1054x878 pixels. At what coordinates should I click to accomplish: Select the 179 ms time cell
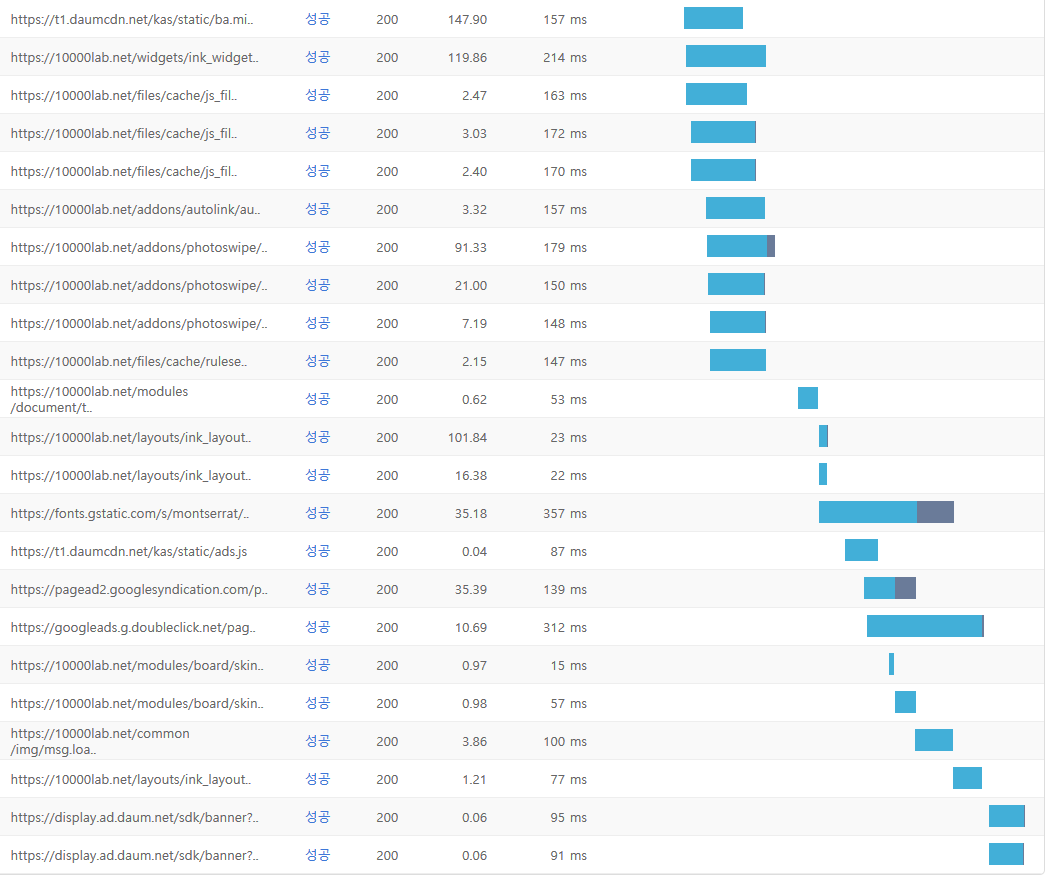point(565,247)
